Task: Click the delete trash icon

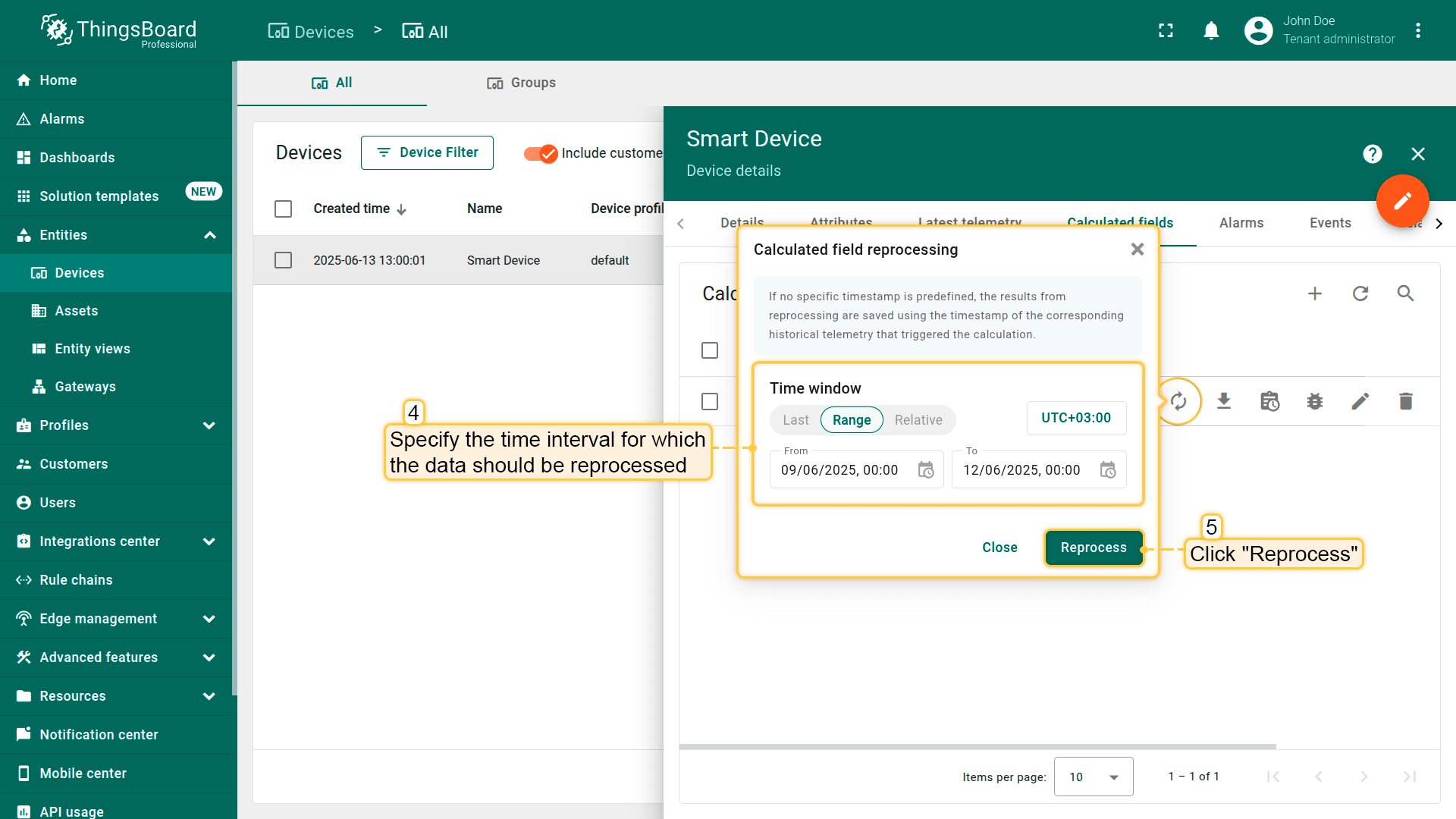Action: (1405, 401)
